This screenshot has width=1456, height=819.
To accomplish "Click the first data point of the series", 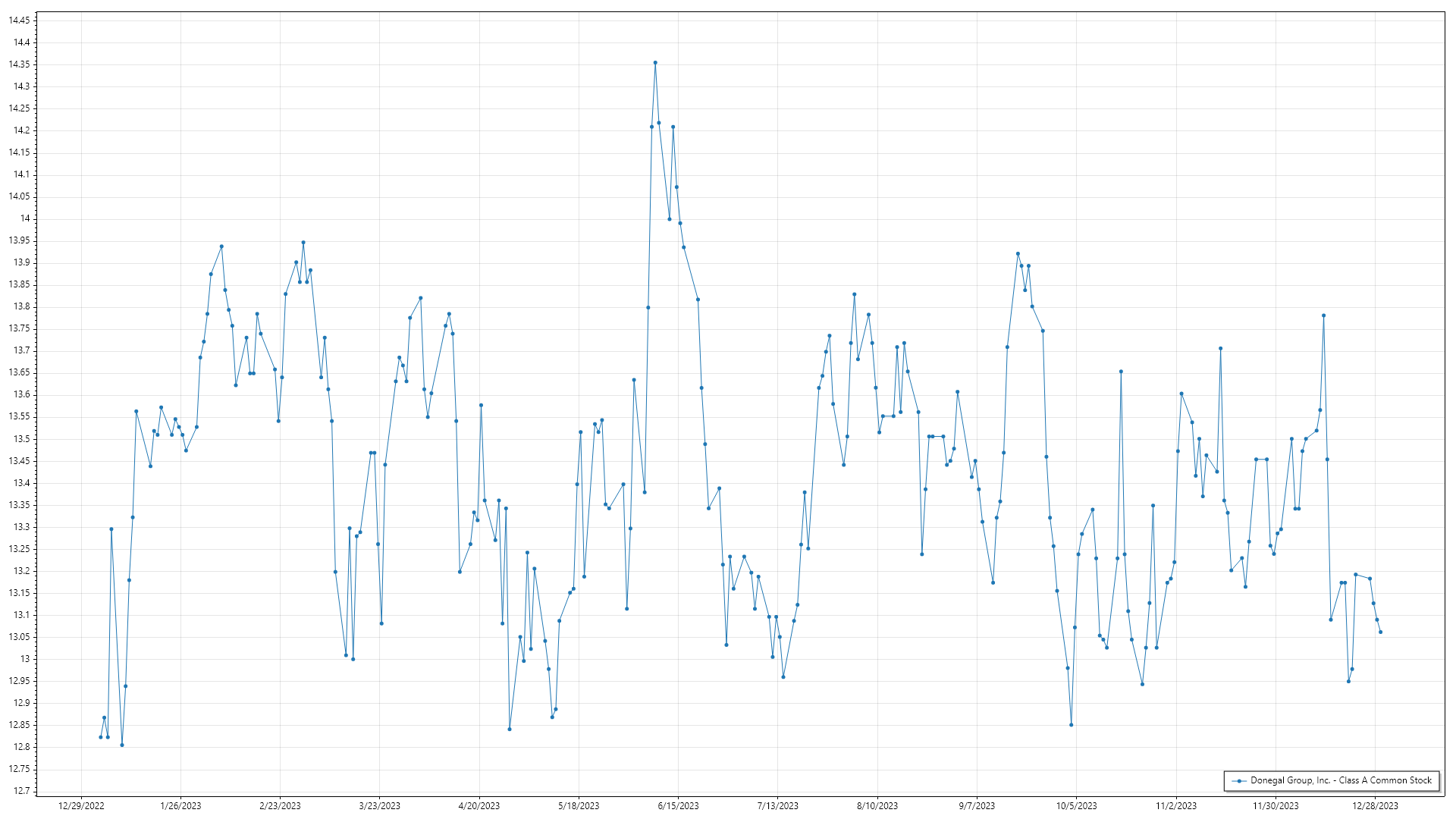I will point(101,737).
